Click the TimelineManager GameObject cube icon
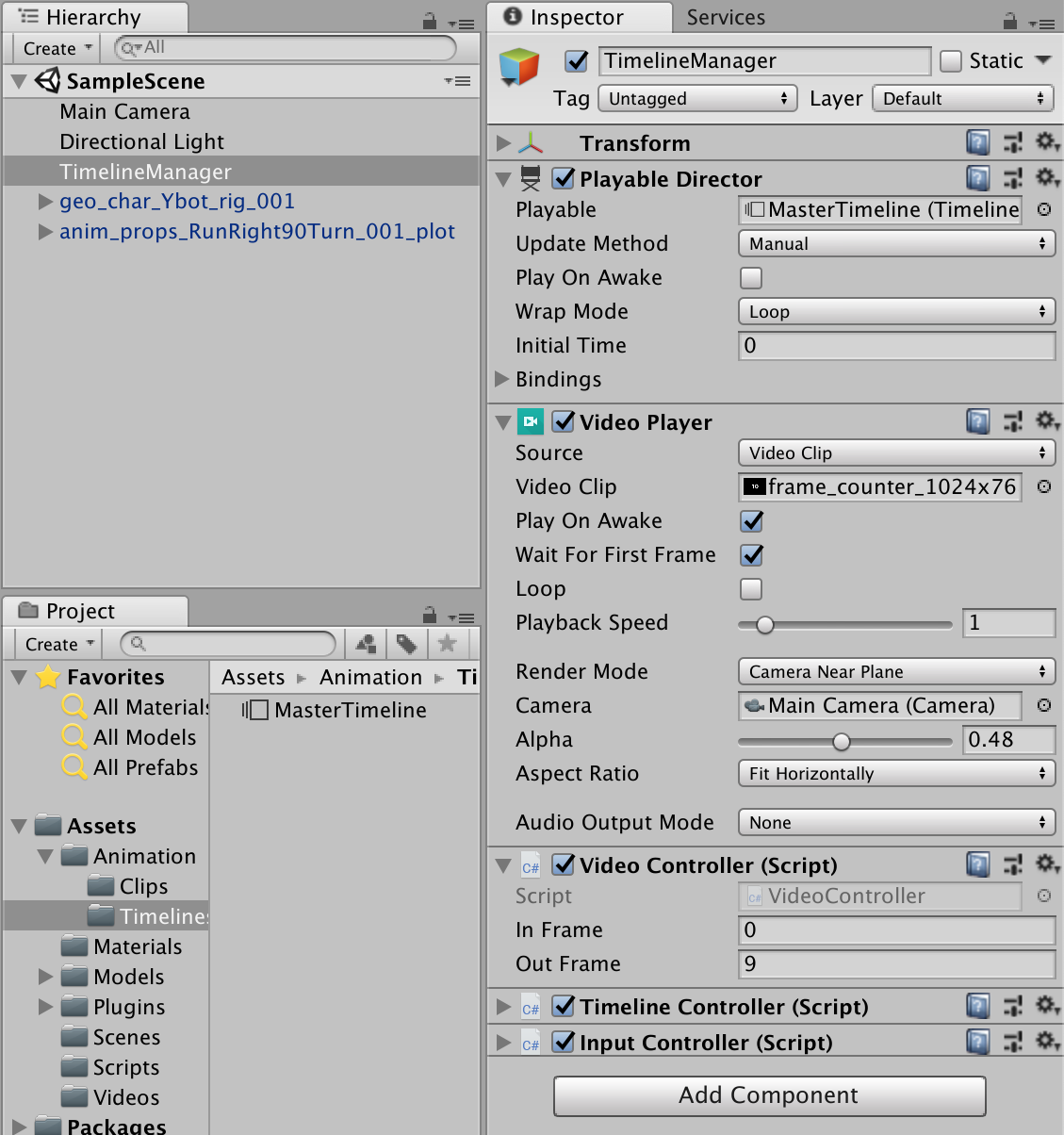Screen dimensions: 1064x1135 pyautogui.click(x=519, y=68)
